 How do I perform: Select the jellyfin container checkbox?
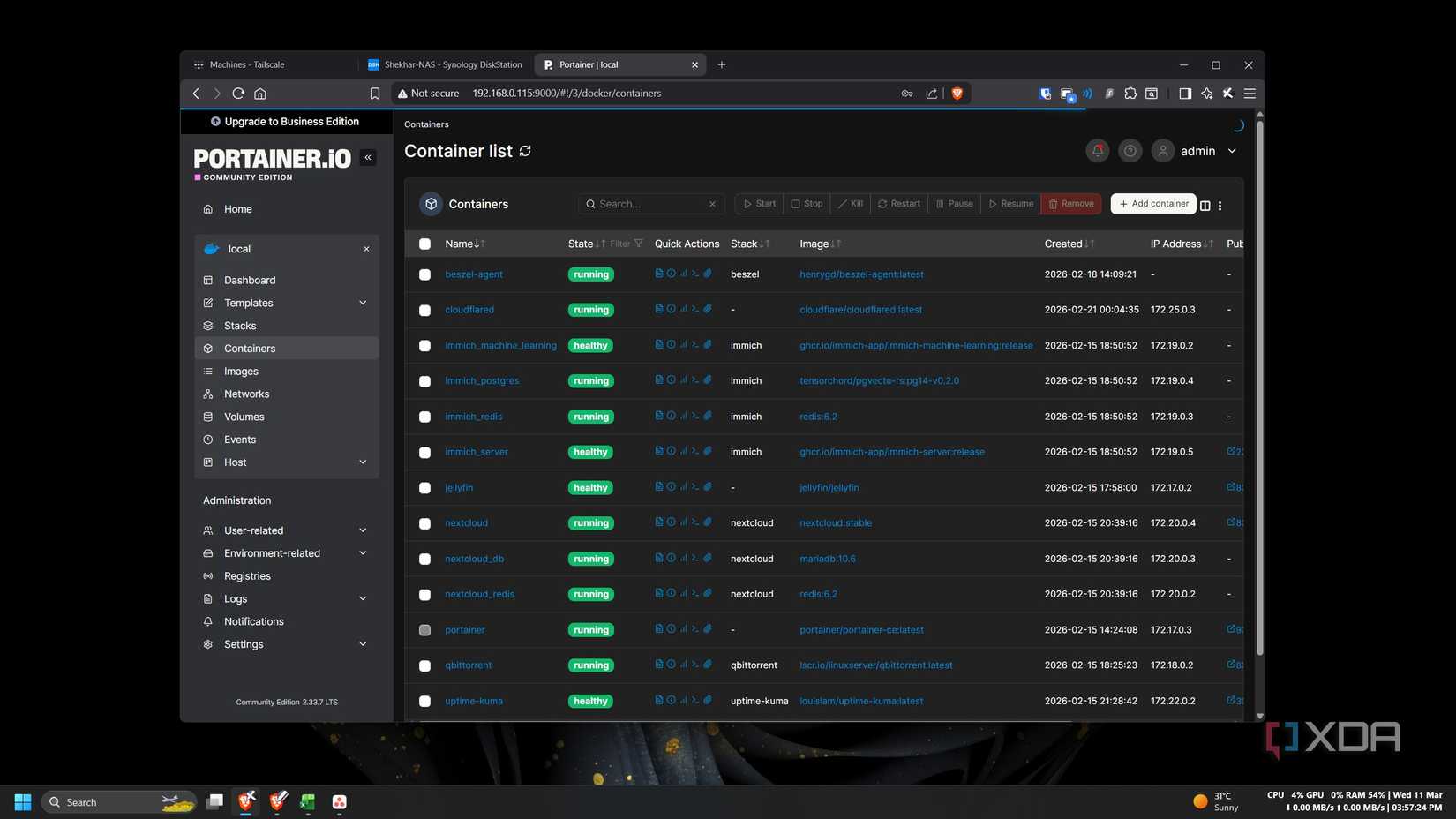424,487
